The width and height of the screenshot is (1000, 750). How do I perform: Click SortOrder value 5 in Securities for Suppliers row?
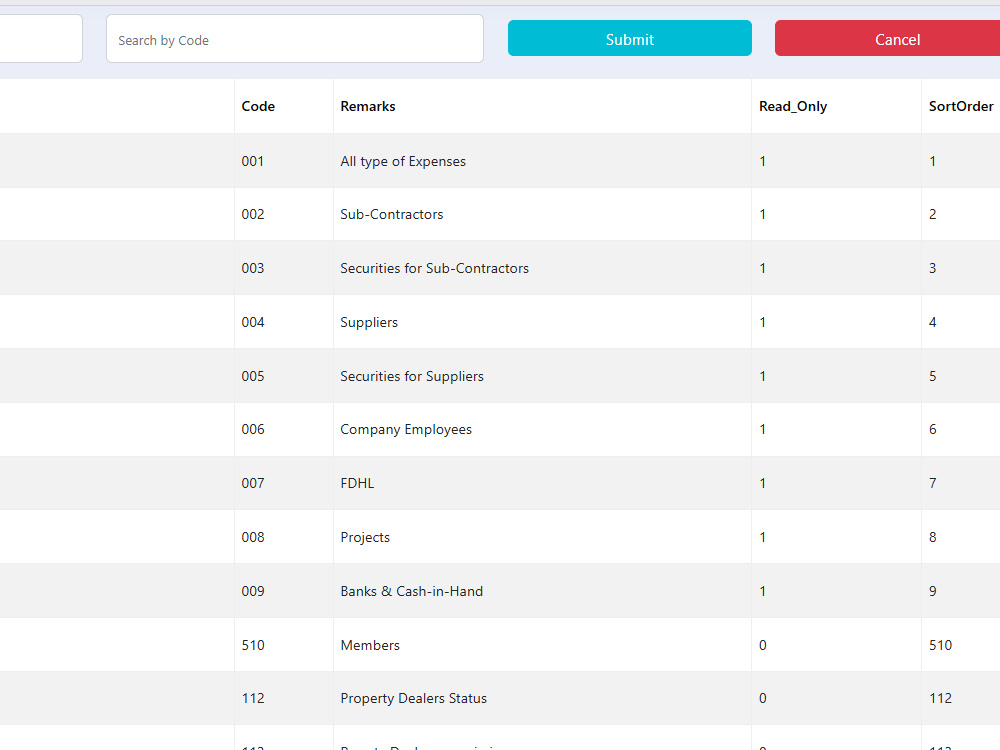click(x=932, y=376)
